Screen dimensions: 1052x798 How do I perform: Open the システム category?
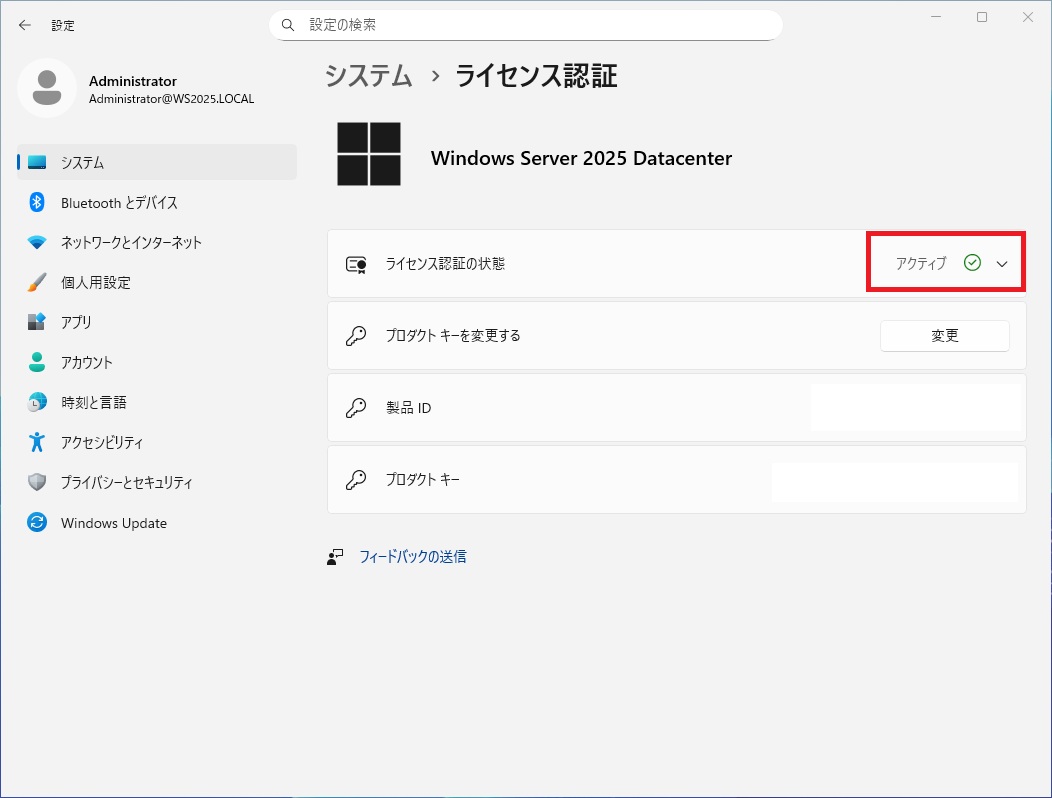pos(157,162)
